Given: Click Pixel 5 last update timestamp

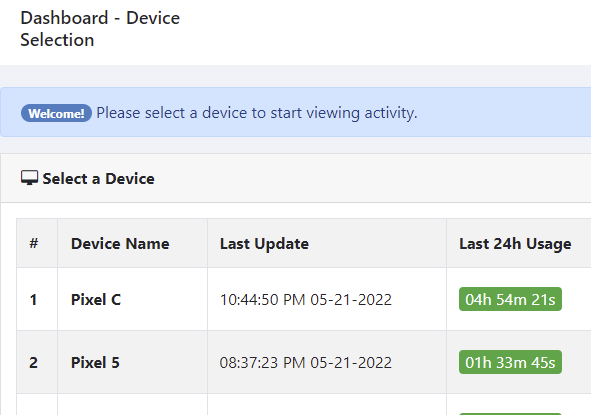Looking at the screenshot, I should point(306,363).
